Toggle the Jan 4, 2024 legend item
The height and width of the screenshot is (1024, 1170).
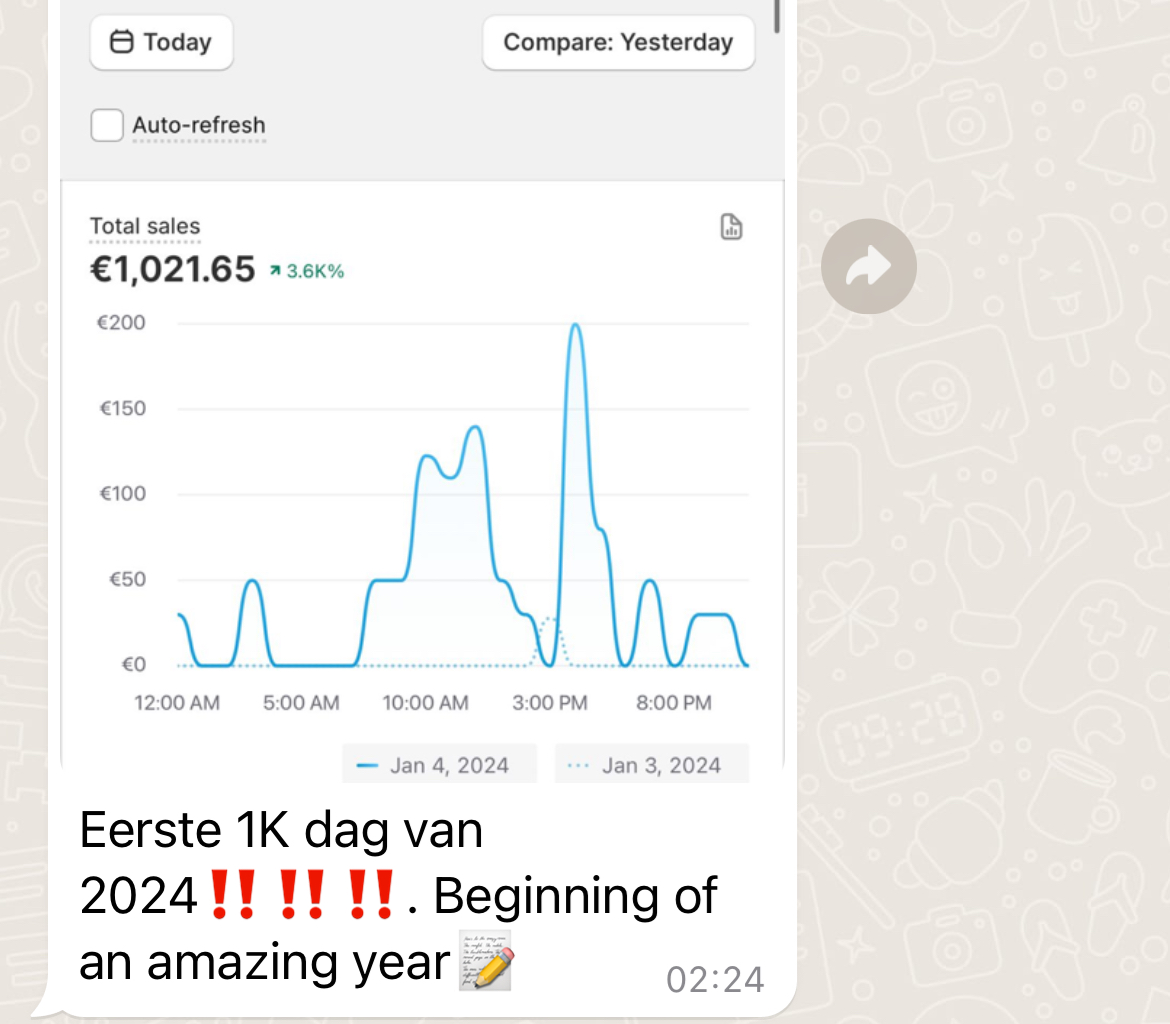(x=439, y=765)
